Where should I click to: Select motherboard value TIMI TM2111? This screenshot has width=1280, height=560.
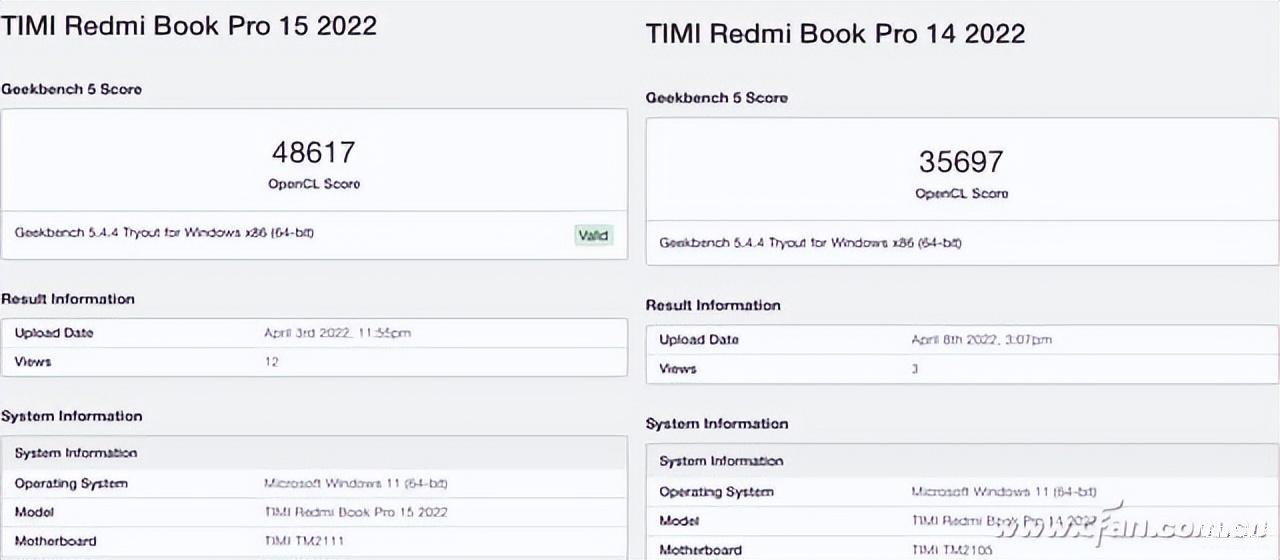pyautogui.click(x=306, y=541)
